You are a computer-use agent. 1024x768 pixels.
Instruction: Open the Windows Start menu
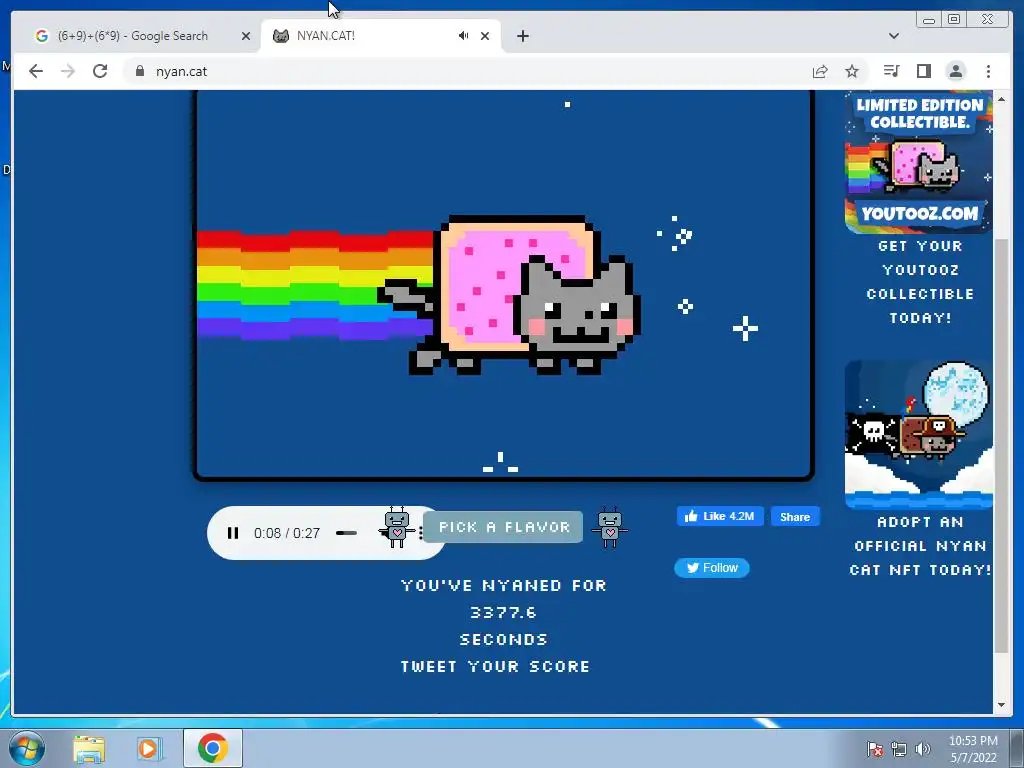26,748
